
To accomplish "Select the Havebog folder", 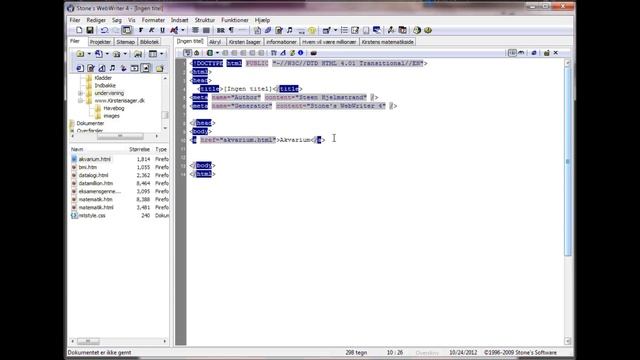I will point(114,108).
